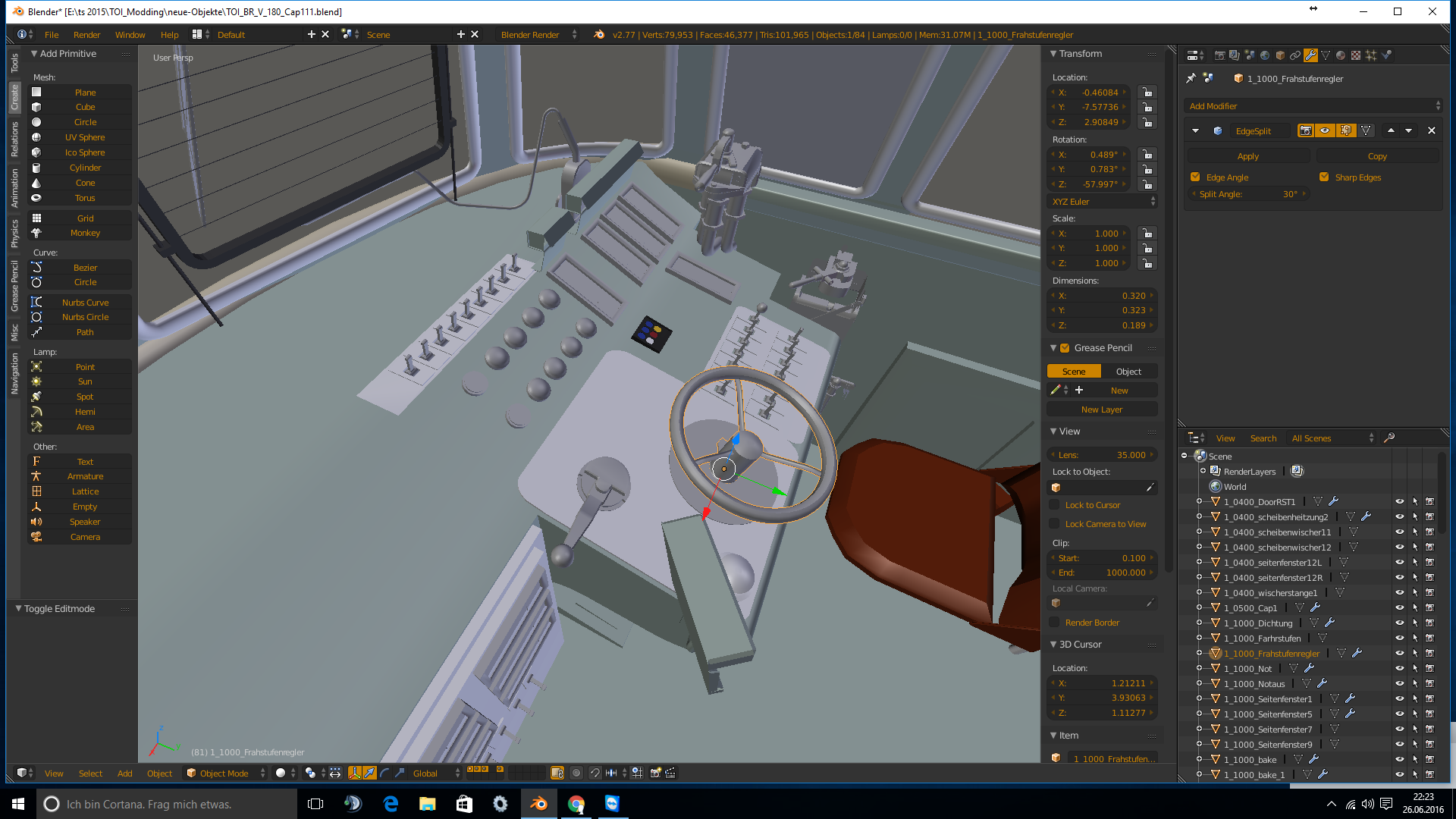Hide 1_0400_DoorRST1 in the outliner
This screenshot has height=819, width=1456.
click(1399, 501)
